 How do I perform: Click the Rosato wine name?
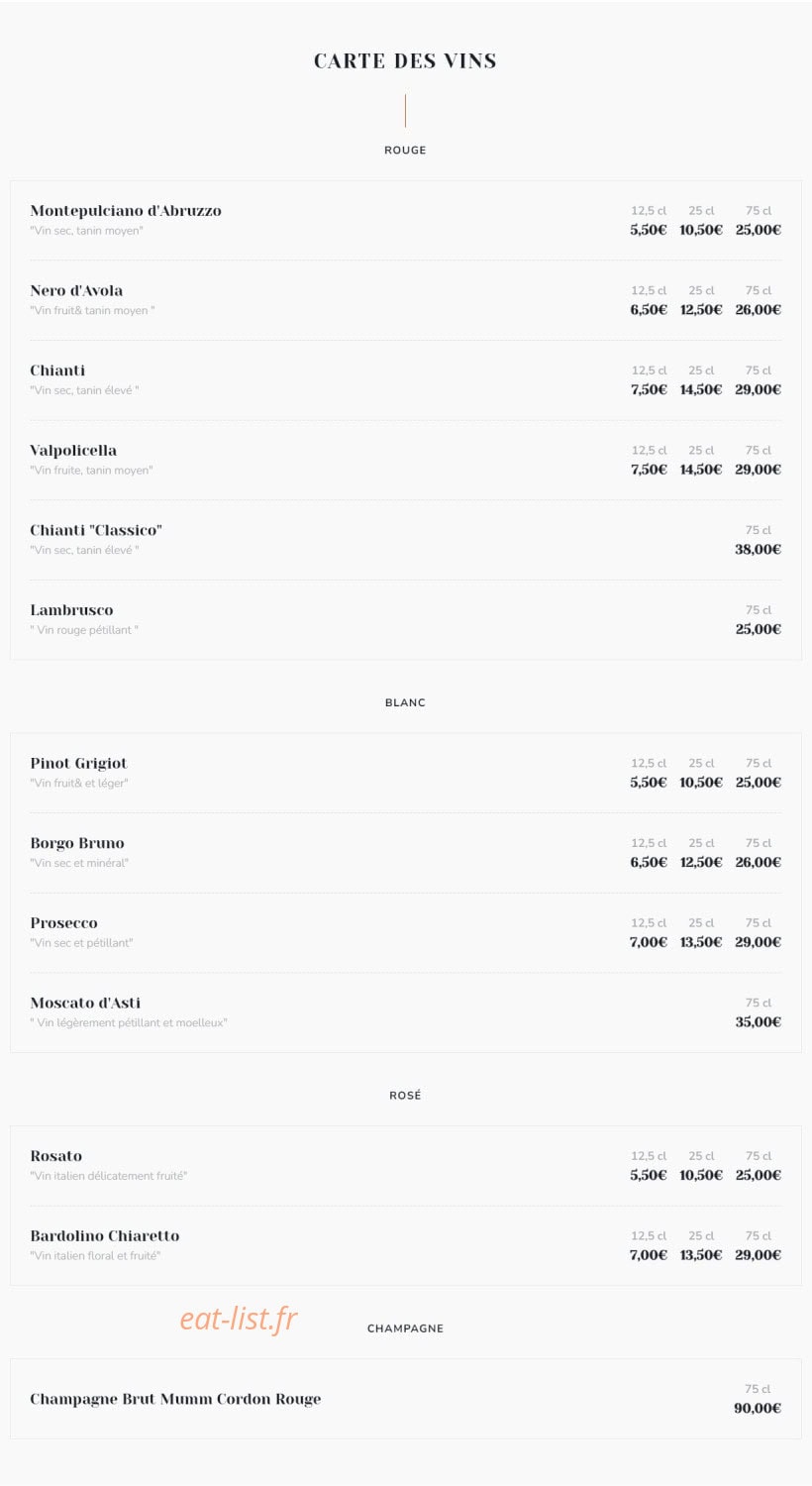(55, 1156)
